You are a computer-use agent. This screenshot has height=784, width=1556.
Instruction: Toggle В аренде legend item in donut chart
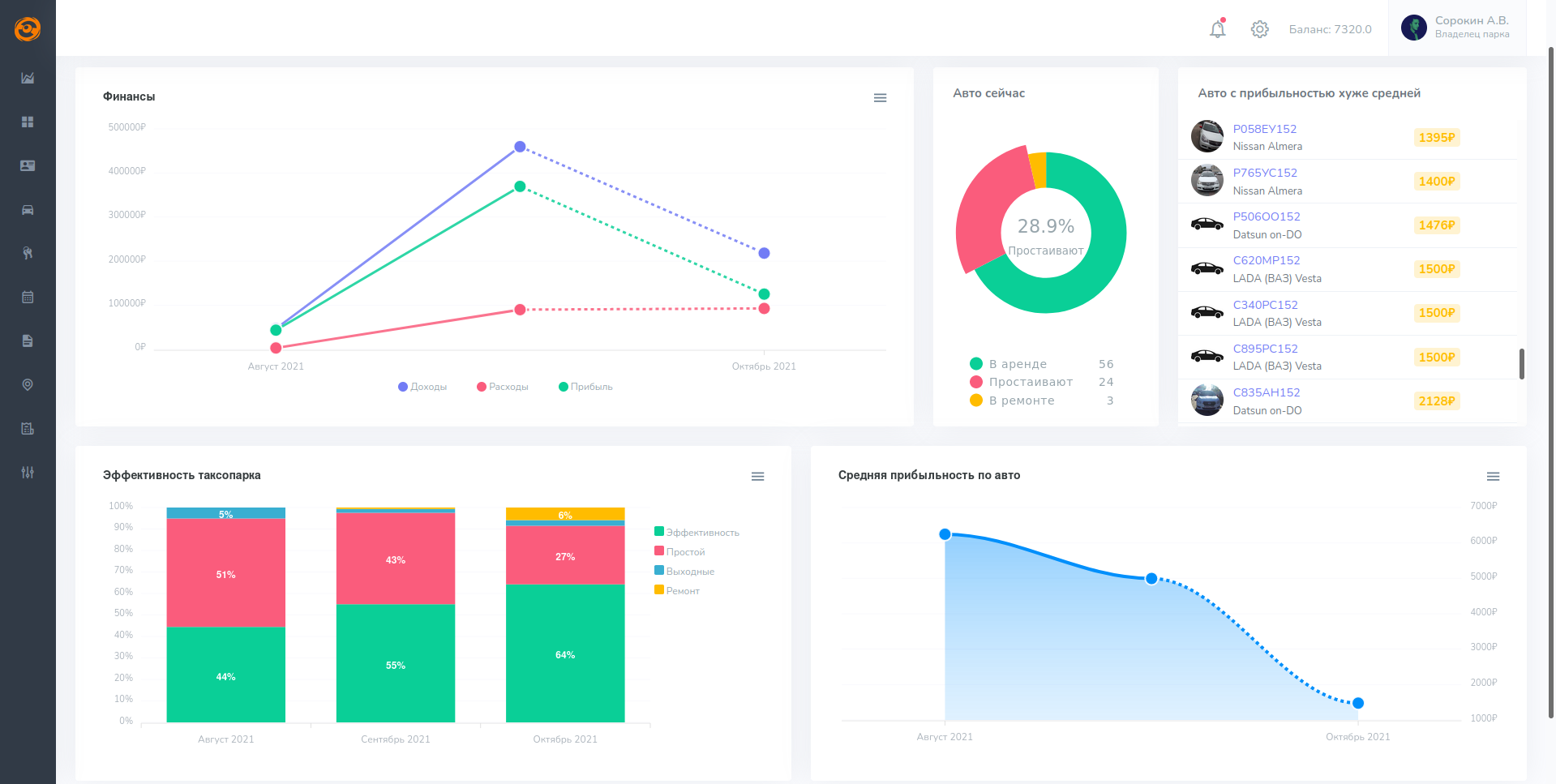pos(1041,364)
